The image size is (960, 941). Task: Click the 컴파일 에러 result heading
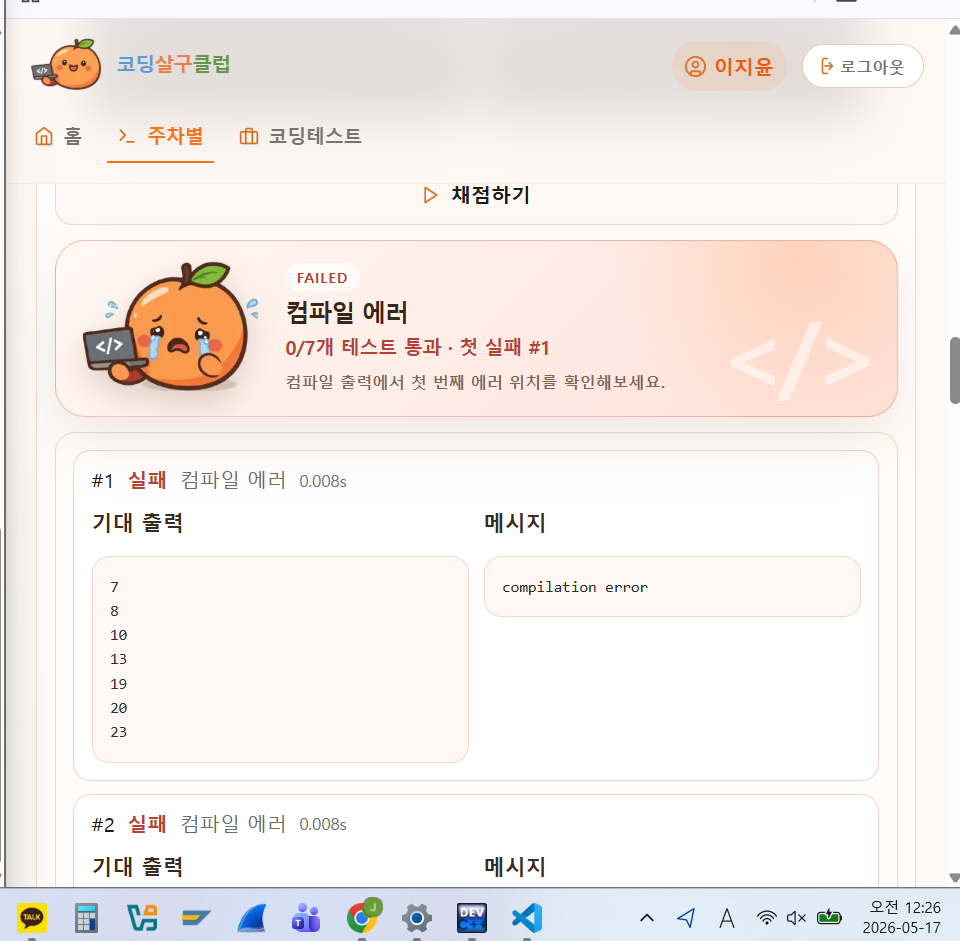(347, 312)
